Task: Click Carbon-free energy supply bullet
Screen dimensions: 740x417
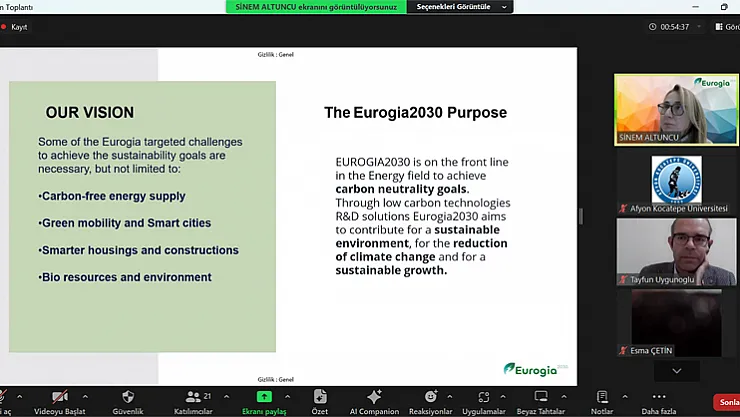Action: click(112, 196)
